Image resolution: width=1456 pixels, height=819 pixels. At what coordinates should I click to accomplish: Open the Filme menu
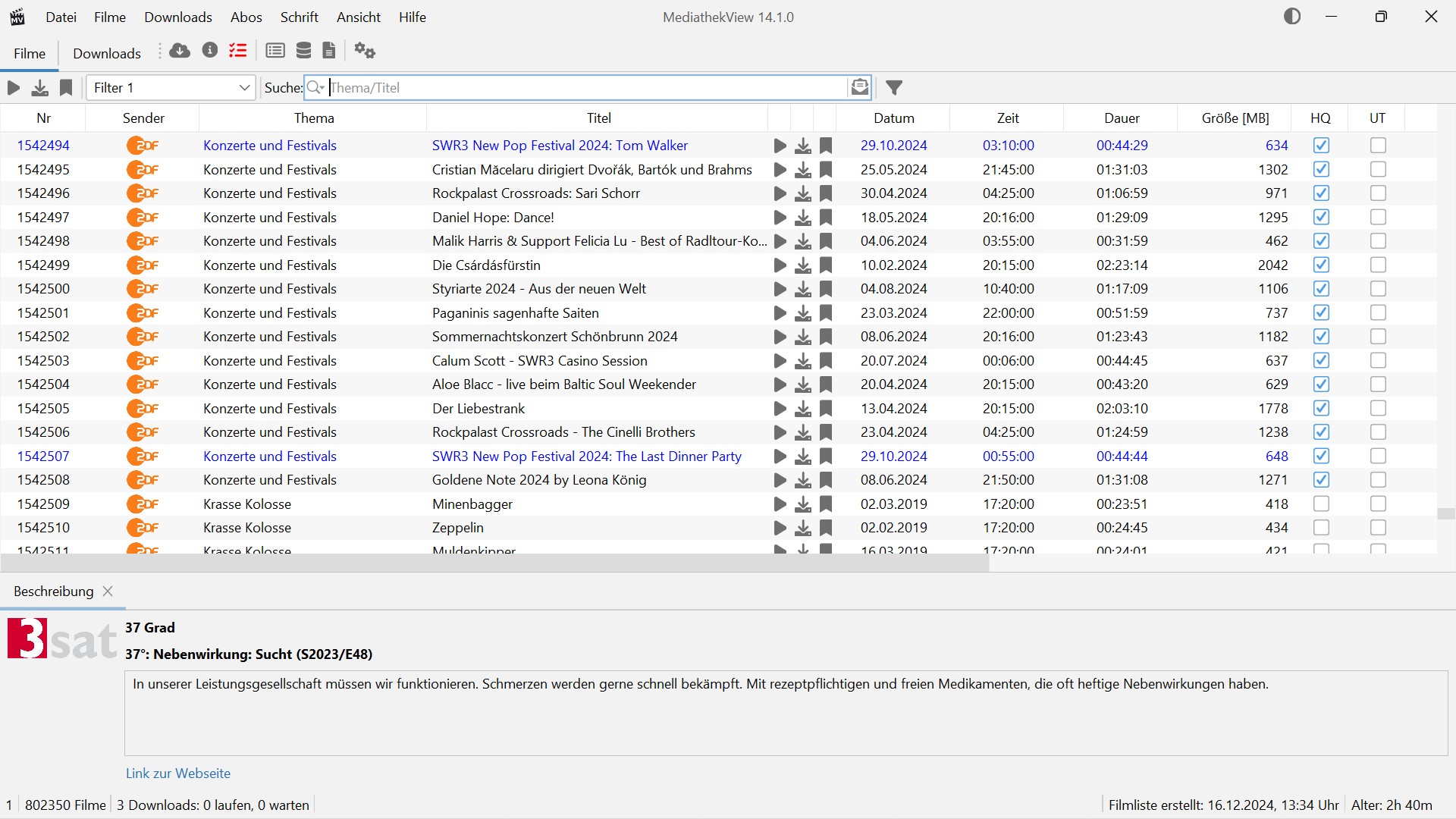(110, 17)
